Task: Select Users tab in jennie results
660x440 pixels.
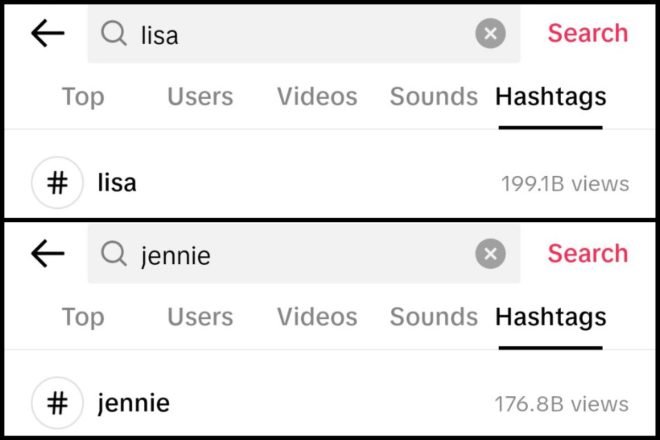Action: [x=200, y=317]
